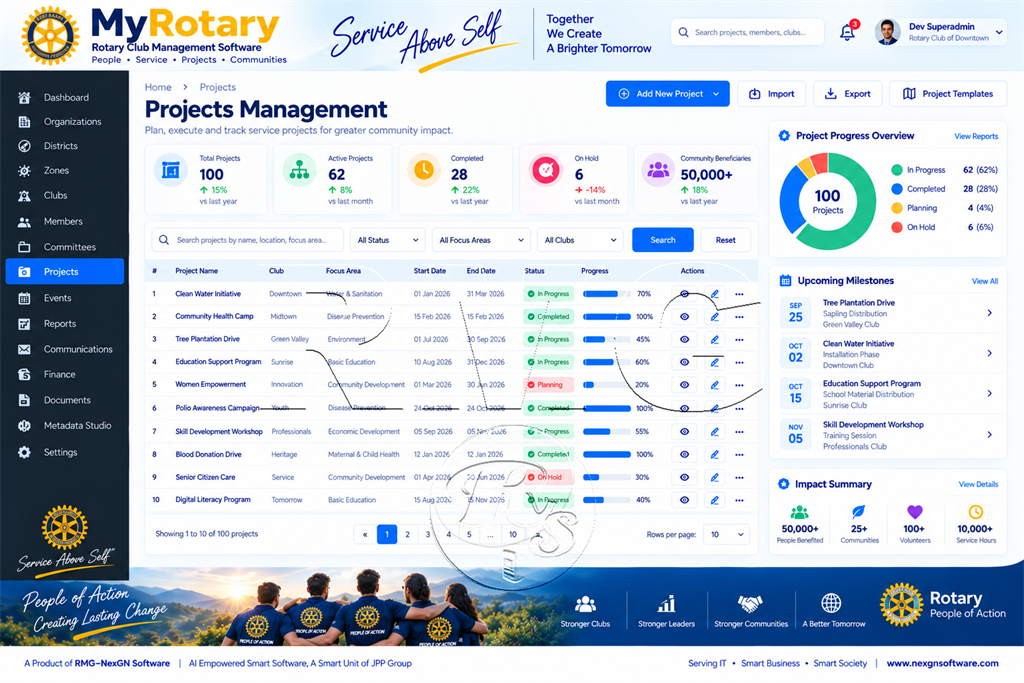
Task: Click the On Hold card icon
Action: coord(547,170)
